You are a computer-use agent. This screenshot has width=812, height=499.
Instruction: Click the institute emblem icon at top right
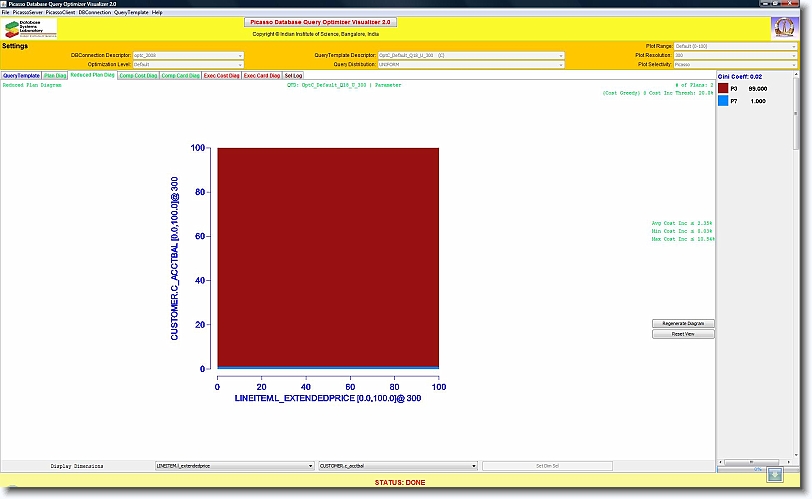point(784,28)
